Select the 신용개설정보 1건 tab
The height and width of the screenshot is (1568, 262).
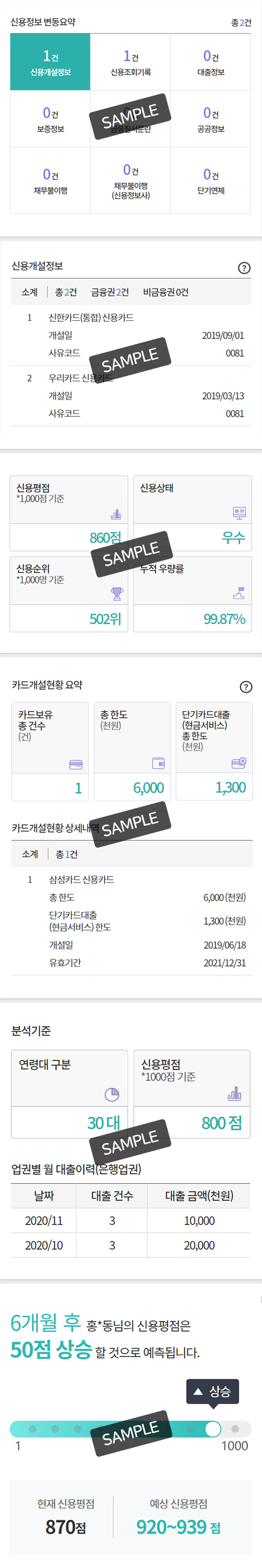point(51,63)
